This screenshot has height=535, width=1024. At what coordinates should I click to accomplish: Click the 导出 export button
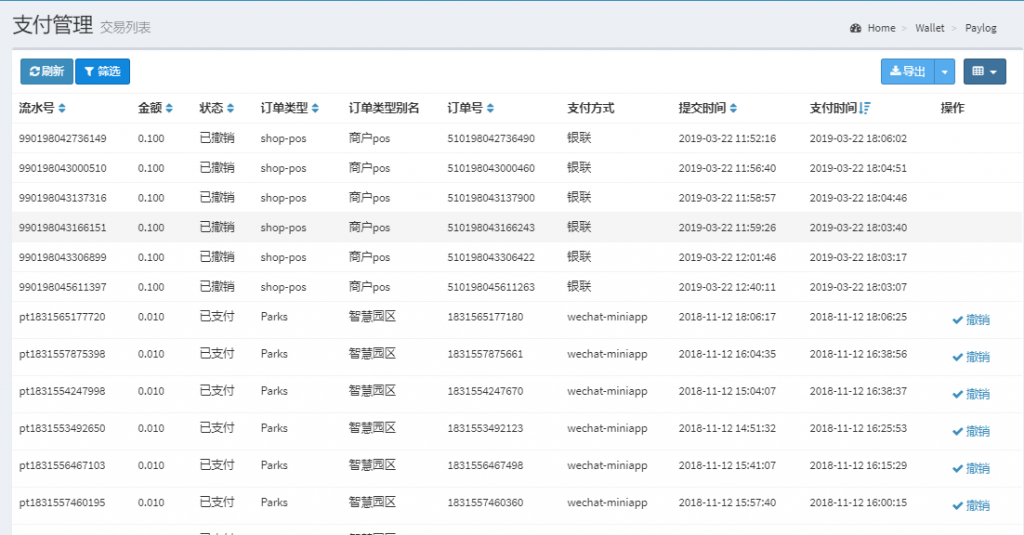point(907,71)
